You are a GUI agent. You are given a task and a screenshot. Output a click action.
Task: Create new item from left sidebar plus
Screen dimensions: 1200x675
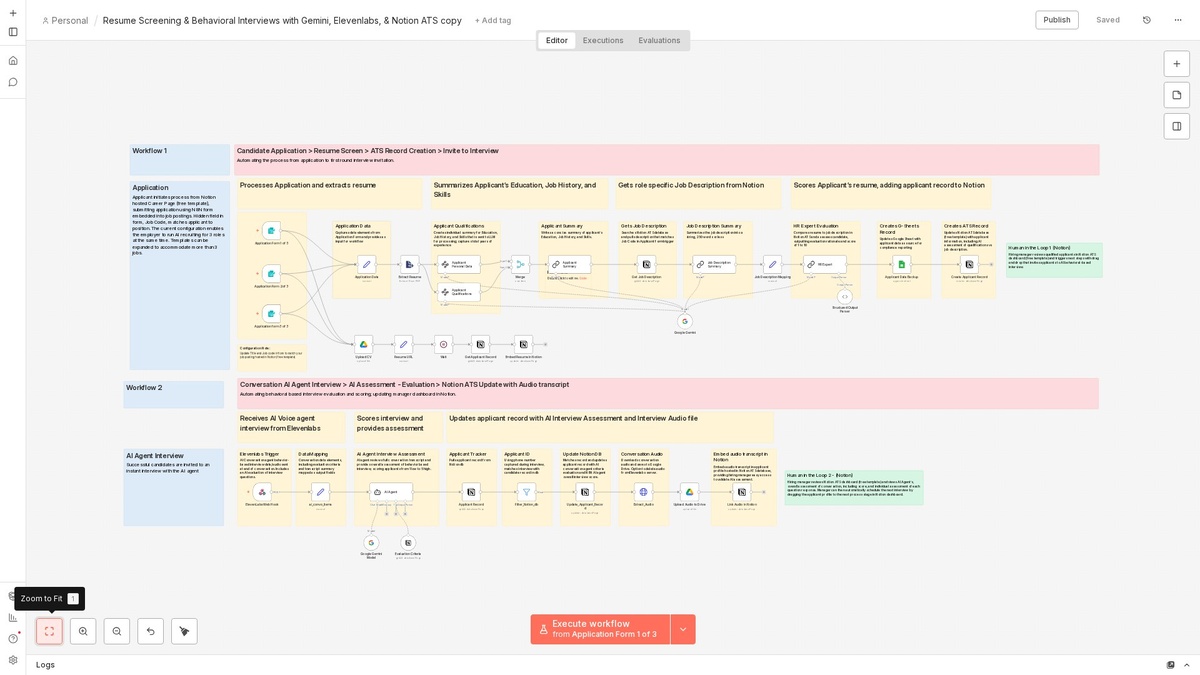click(x=13, y=11)
